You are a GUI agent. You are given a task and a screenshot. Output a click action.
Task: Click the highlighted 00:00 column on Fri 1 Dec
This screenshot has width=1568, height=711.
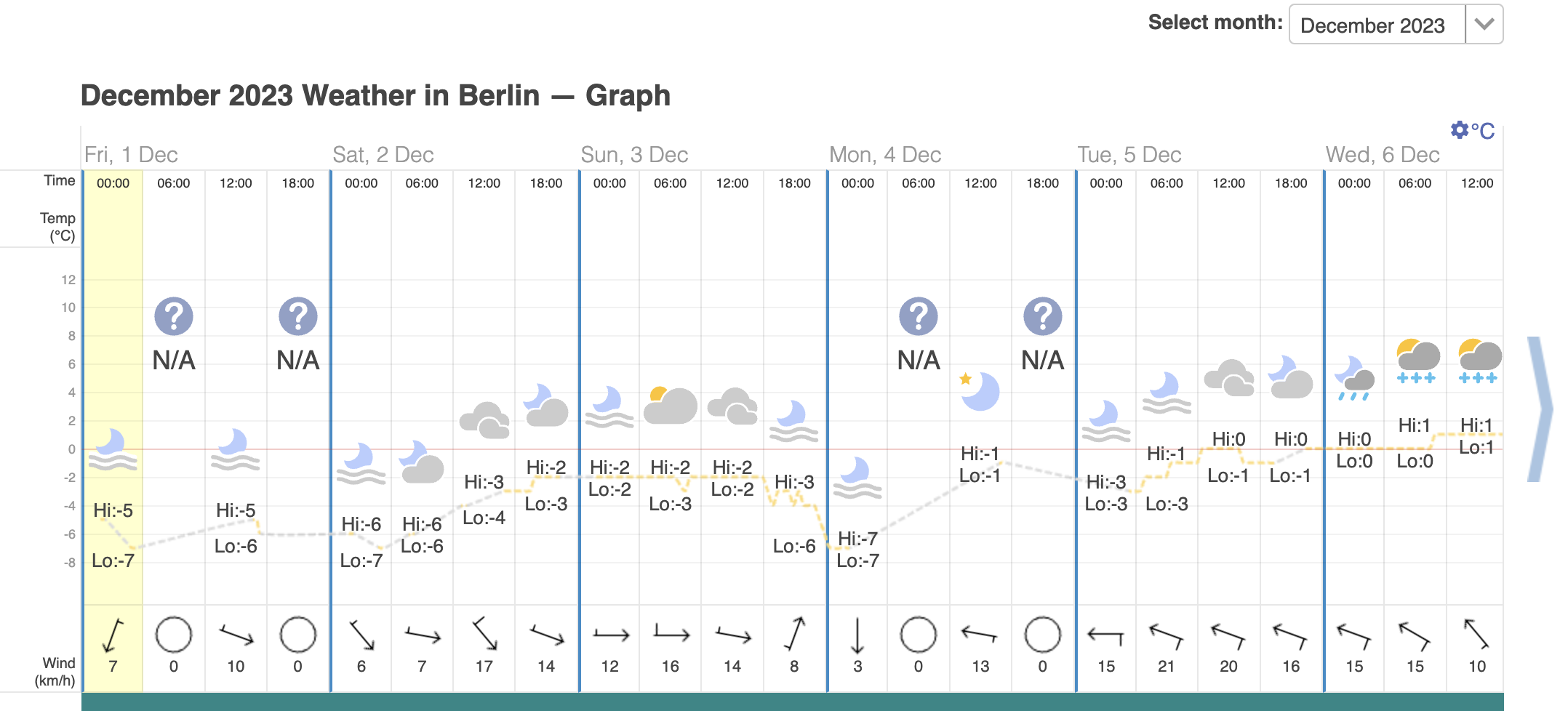[113, 430]
